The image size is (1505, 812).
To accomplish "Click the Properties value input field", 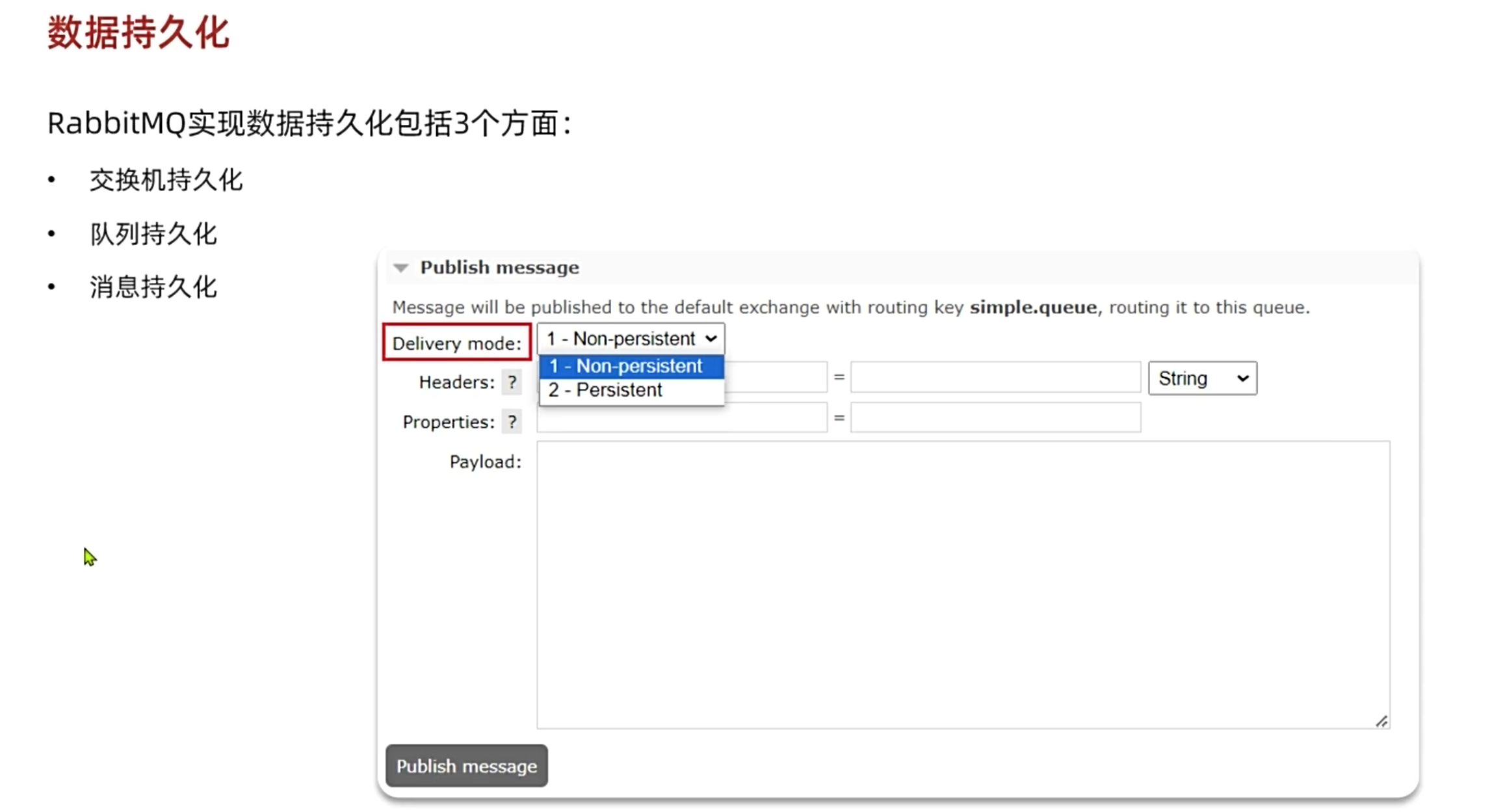I will [995, 417].
